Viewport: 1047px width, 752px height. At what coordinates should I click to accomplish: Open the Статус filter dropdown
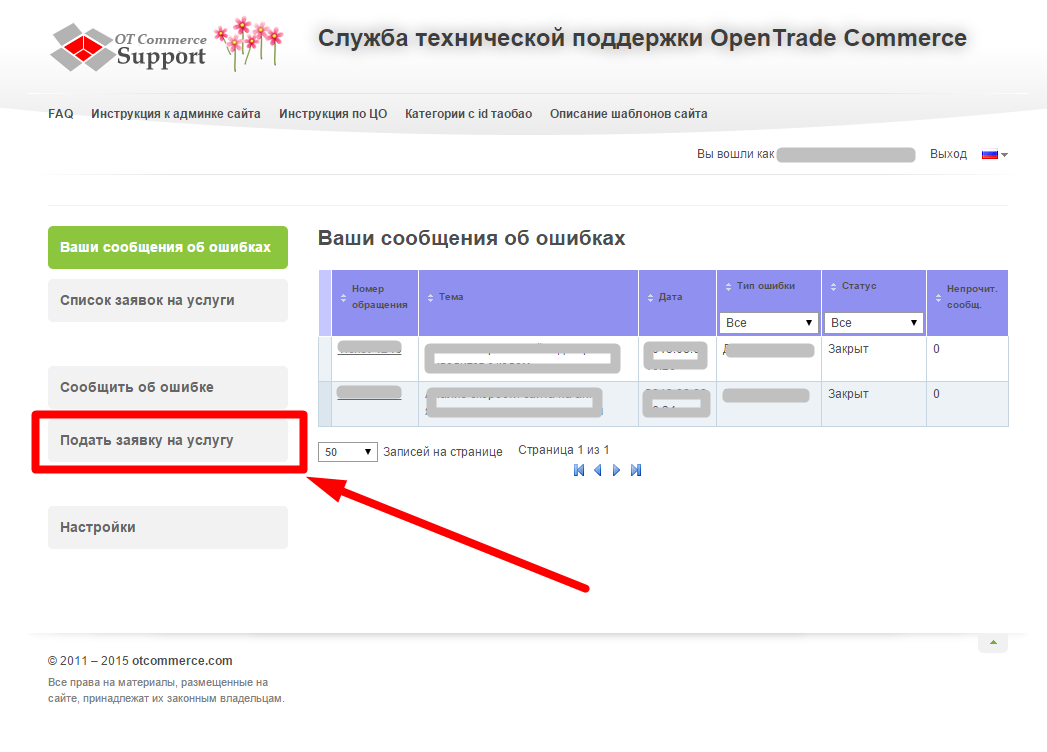pos(873,323)
